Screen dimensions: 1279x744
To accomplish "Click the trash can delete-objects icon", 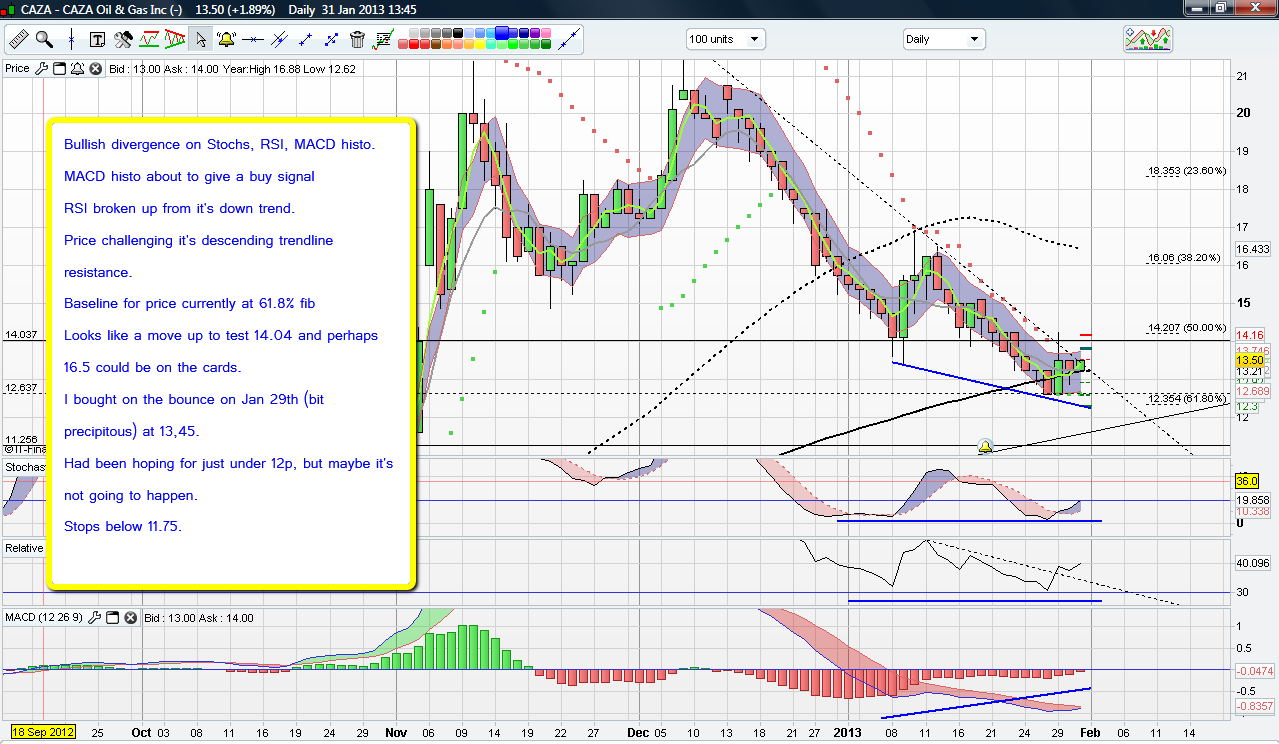I will point(357,40).
